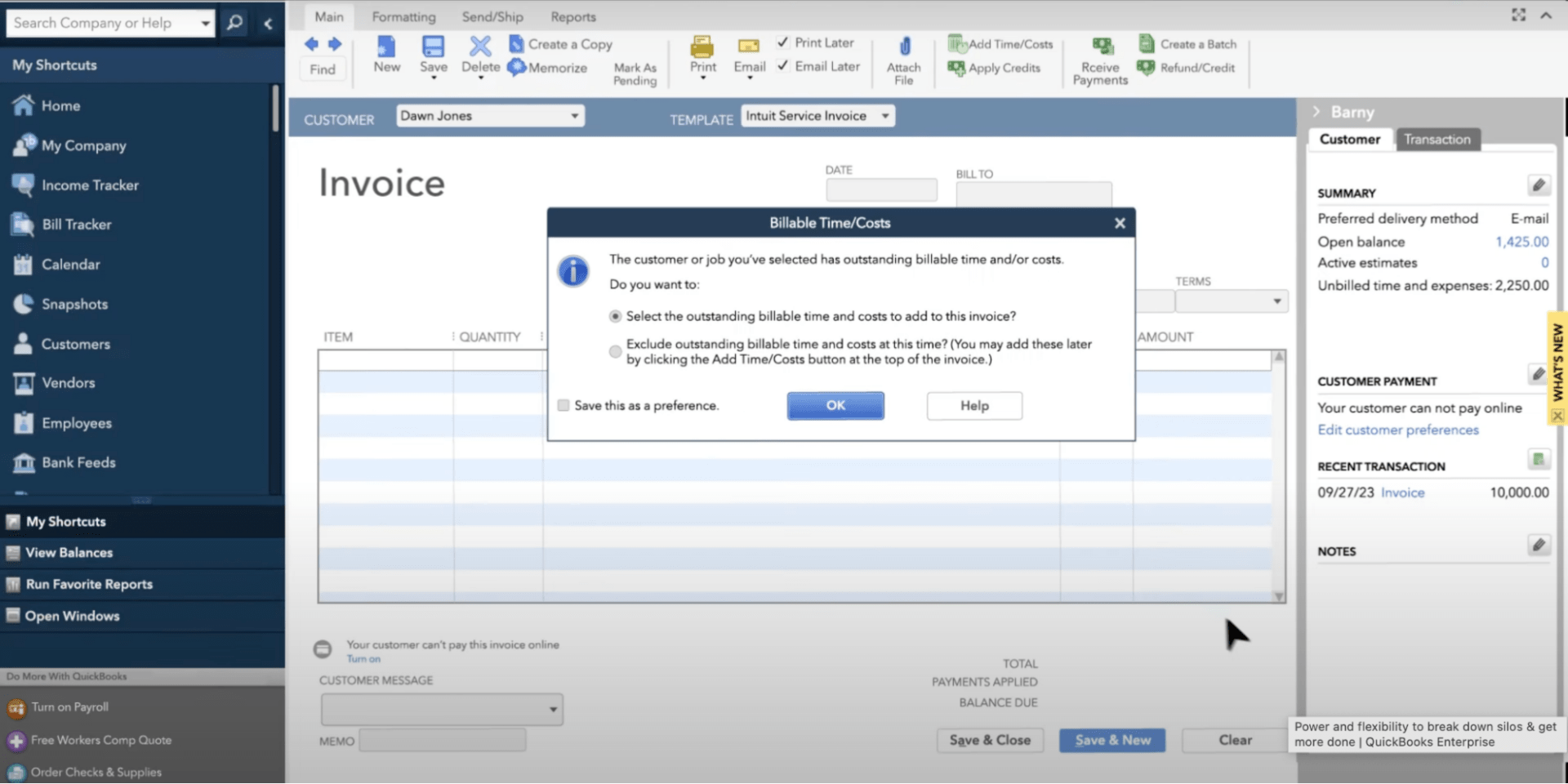Switch to the Formatting tab

coord(403,16)
